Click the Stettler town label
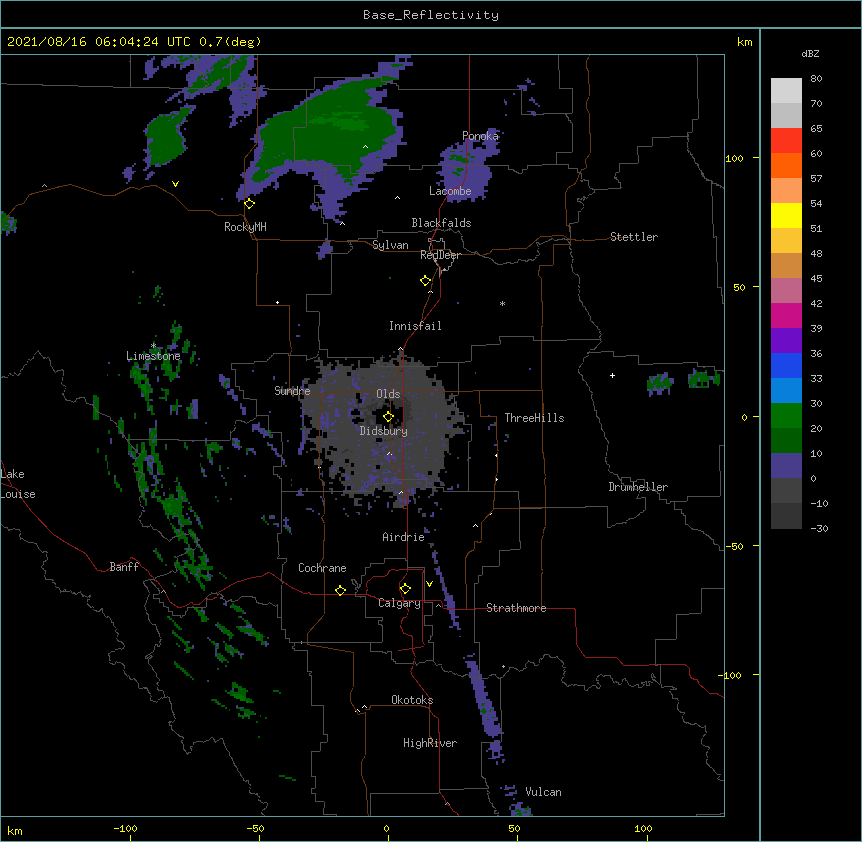This screenshot has width=862, height=842. click(x=634, y=237)
